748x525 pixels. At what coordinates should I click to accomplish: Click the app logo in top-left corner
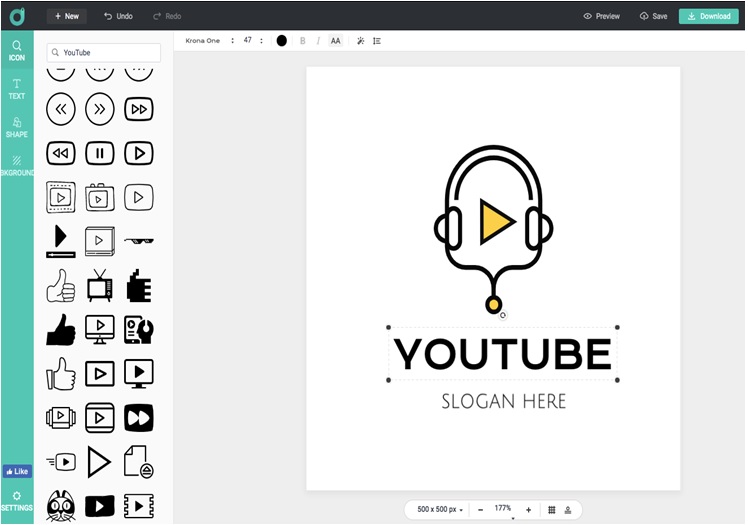17,16
